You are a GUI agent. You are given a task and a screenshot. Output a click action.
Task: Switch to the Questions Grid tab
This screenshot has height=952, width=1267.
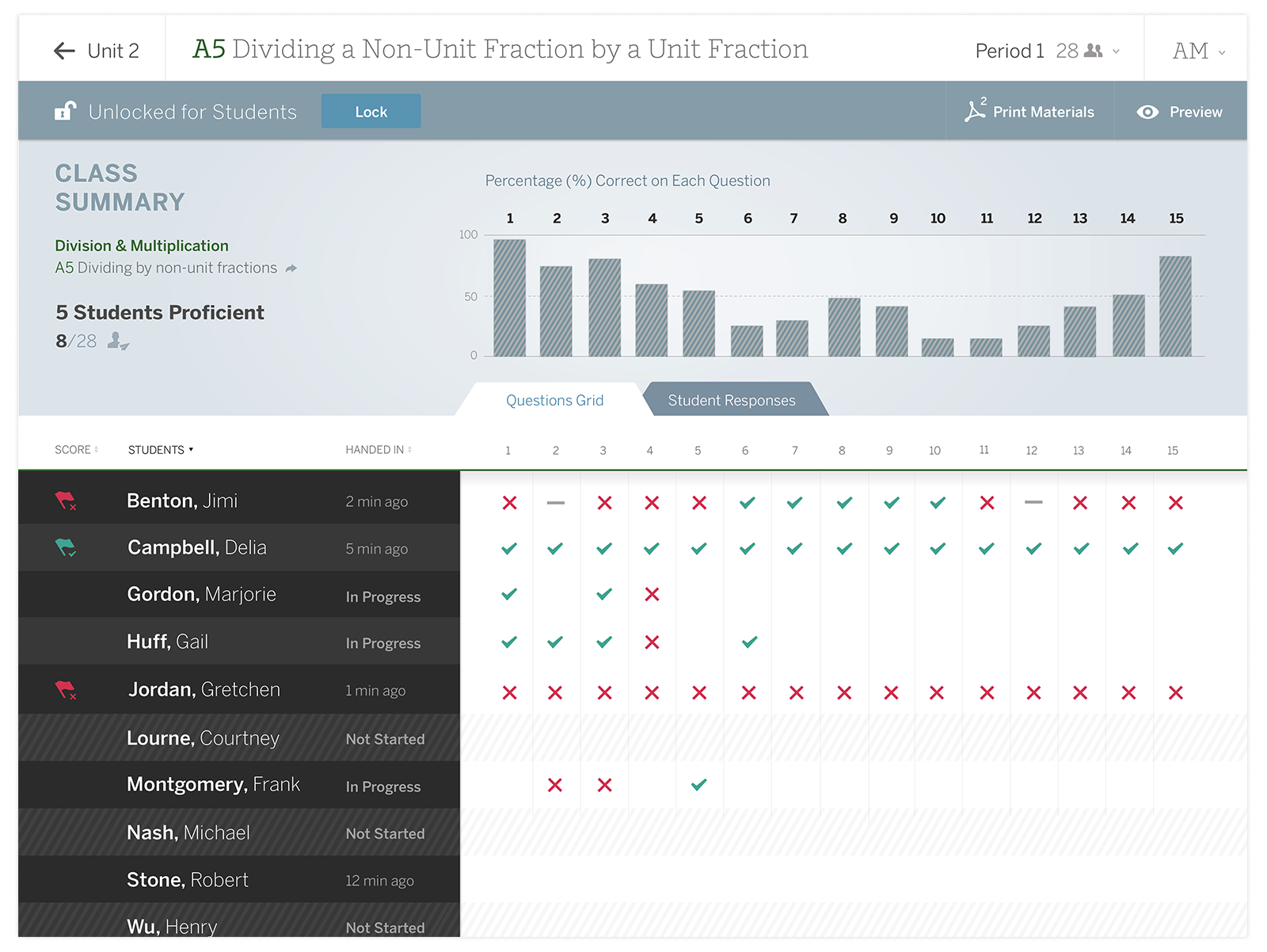click(554, 400)
